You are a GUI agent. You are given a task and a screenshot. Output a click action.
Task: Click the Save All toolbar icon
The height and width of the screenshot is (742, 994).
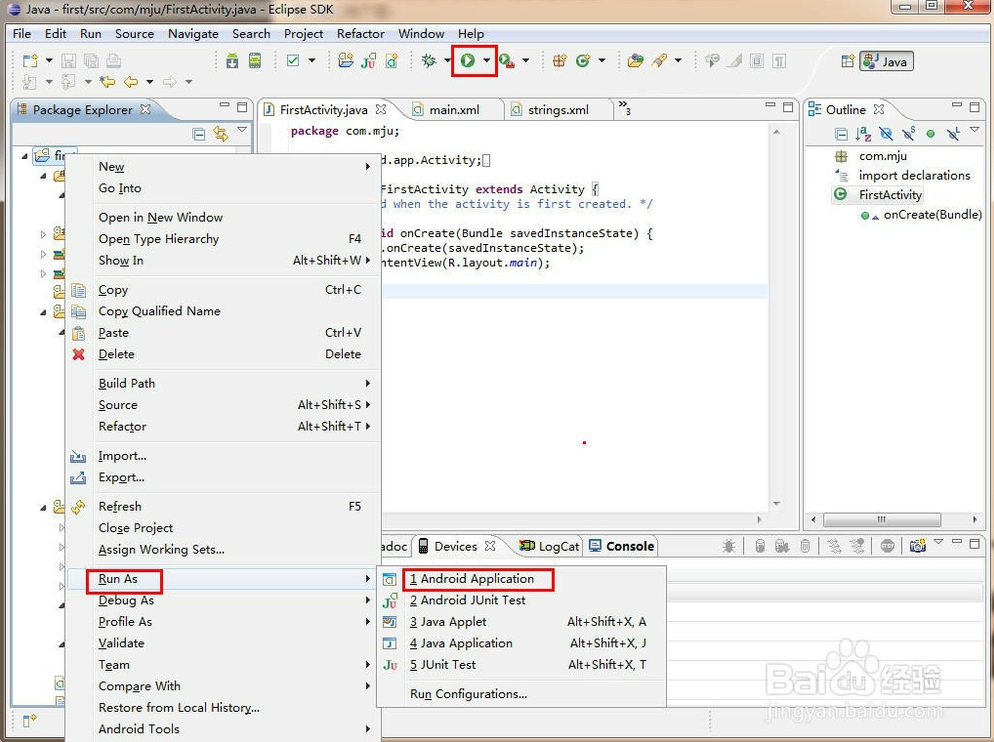click(92, 61)
